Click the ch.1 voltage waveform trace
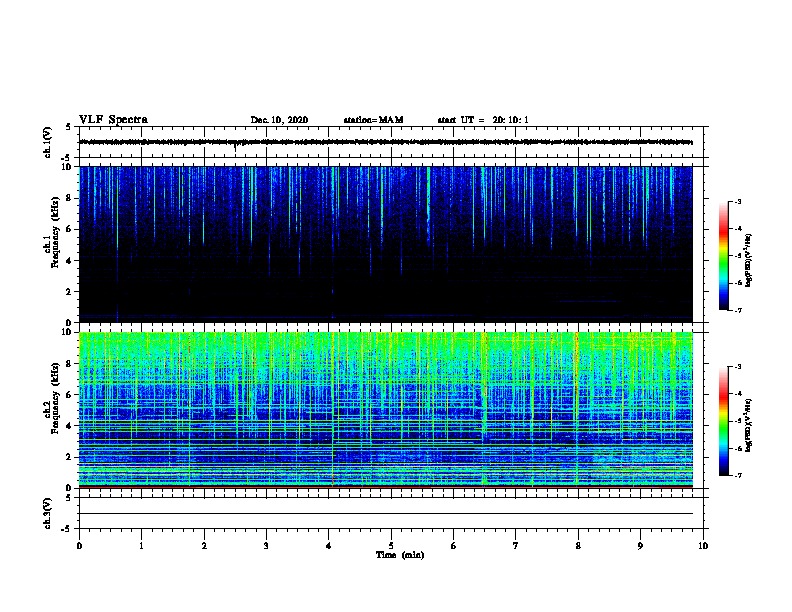The width and height of the screenshot is (792, 612). 386,142
